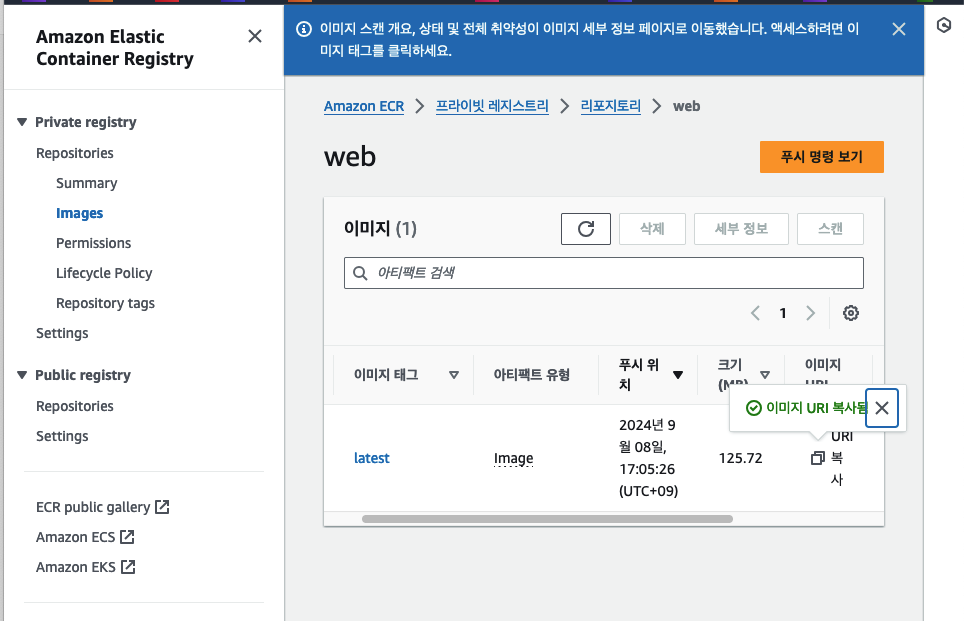964x621 pixels.
Task: Open table preferences gear icon
Action: coord(850,313)
